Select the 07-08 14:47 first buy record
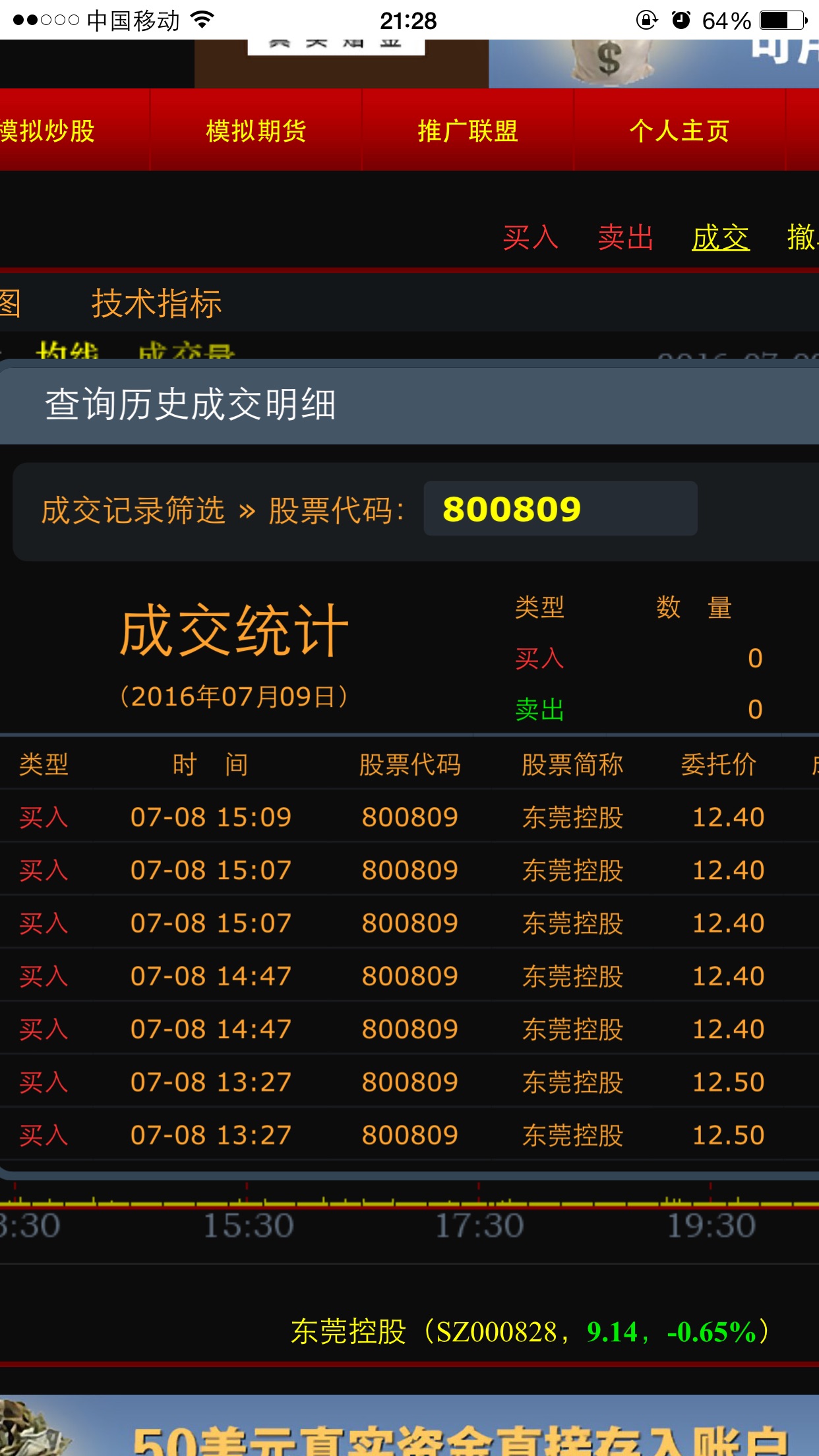This screenshot has height=1456, width=819. (409, 976)
